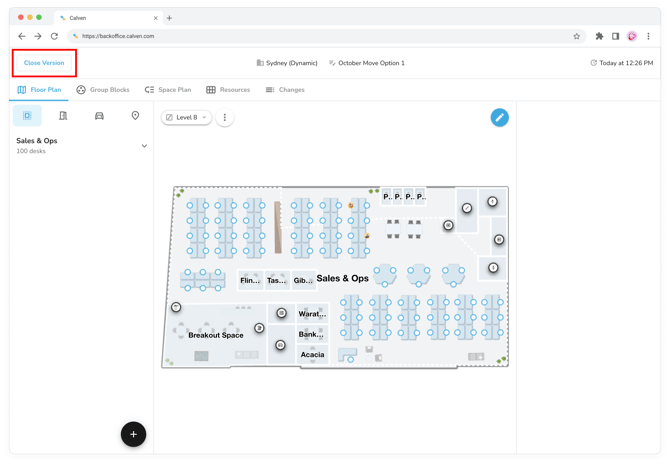Open the three-dot more options menu
The image size is (670, 465).
point(225,118)
